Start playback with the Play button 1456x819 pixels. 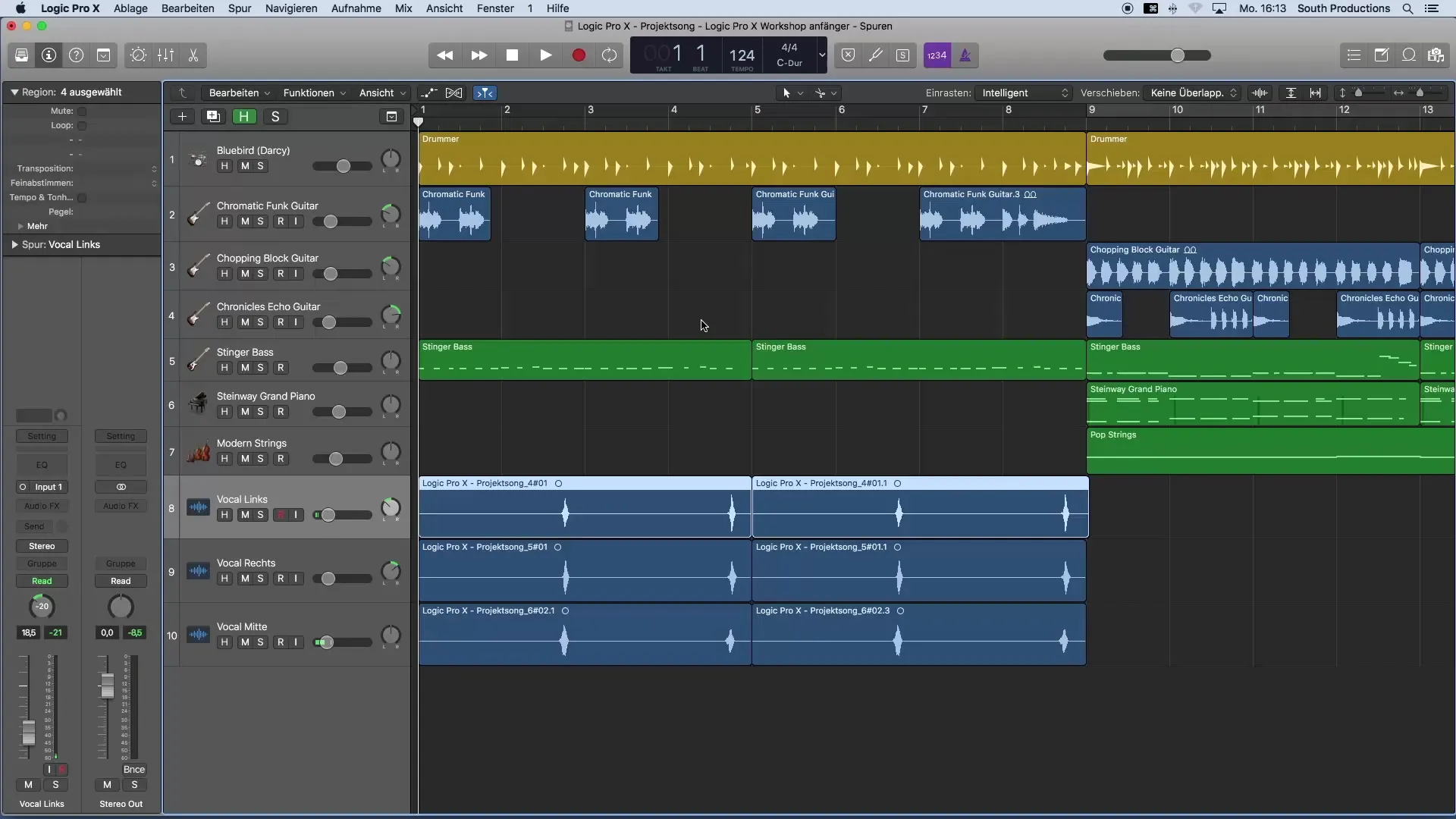[x=545, y=55]
